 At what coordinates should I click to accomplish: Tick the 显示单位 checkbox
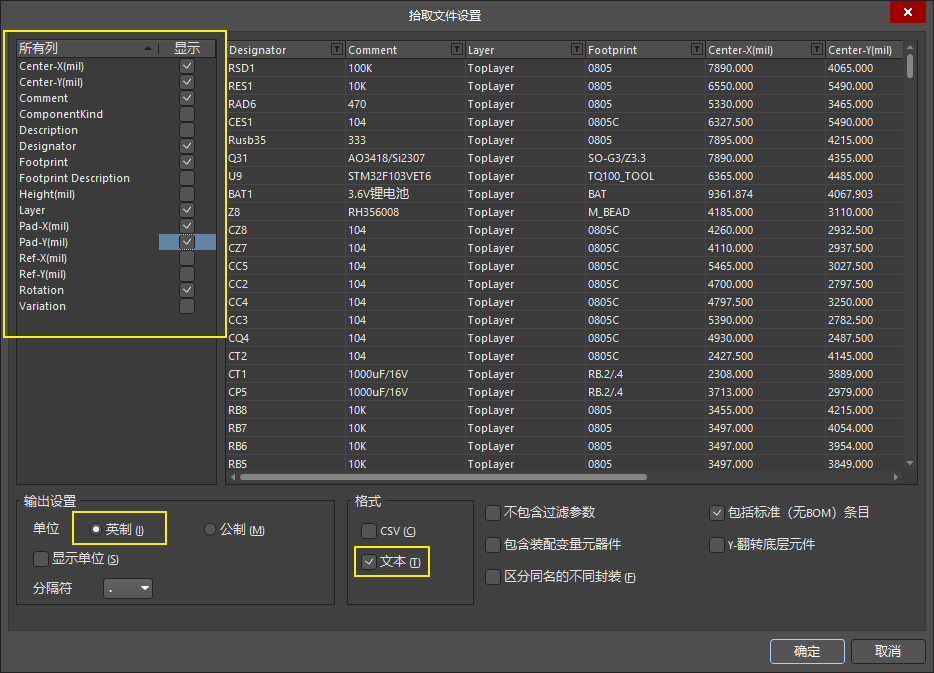point(41,559)
